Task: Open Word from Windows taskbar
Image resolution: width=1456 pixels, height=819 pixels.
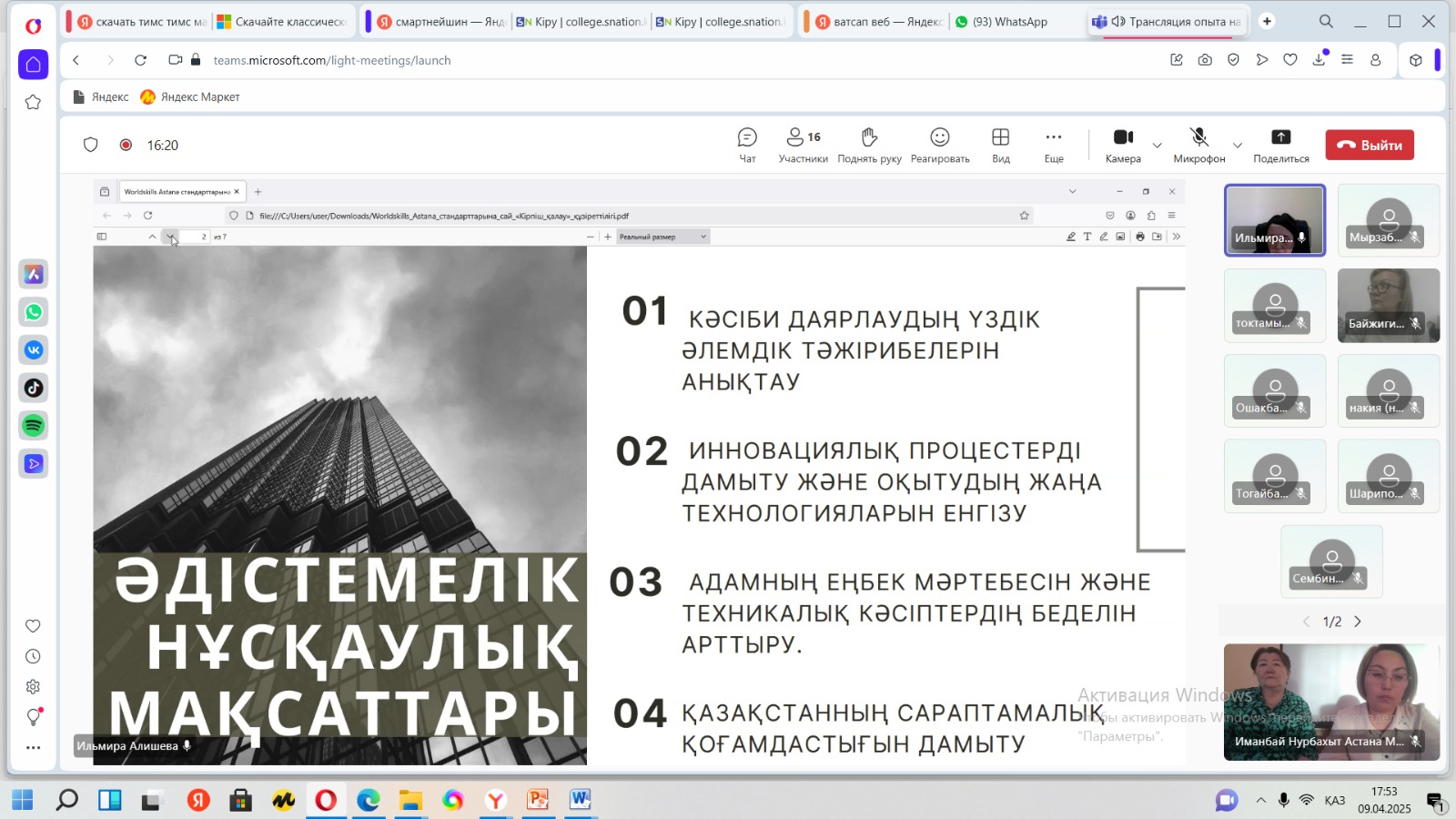Action: click(x=580, y=800)
